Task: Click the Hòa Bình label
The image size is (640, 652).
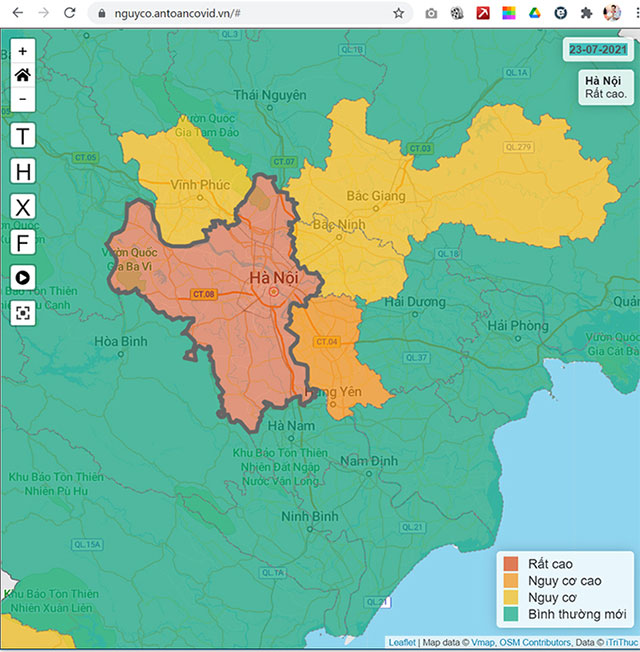Action: (121, 341)
